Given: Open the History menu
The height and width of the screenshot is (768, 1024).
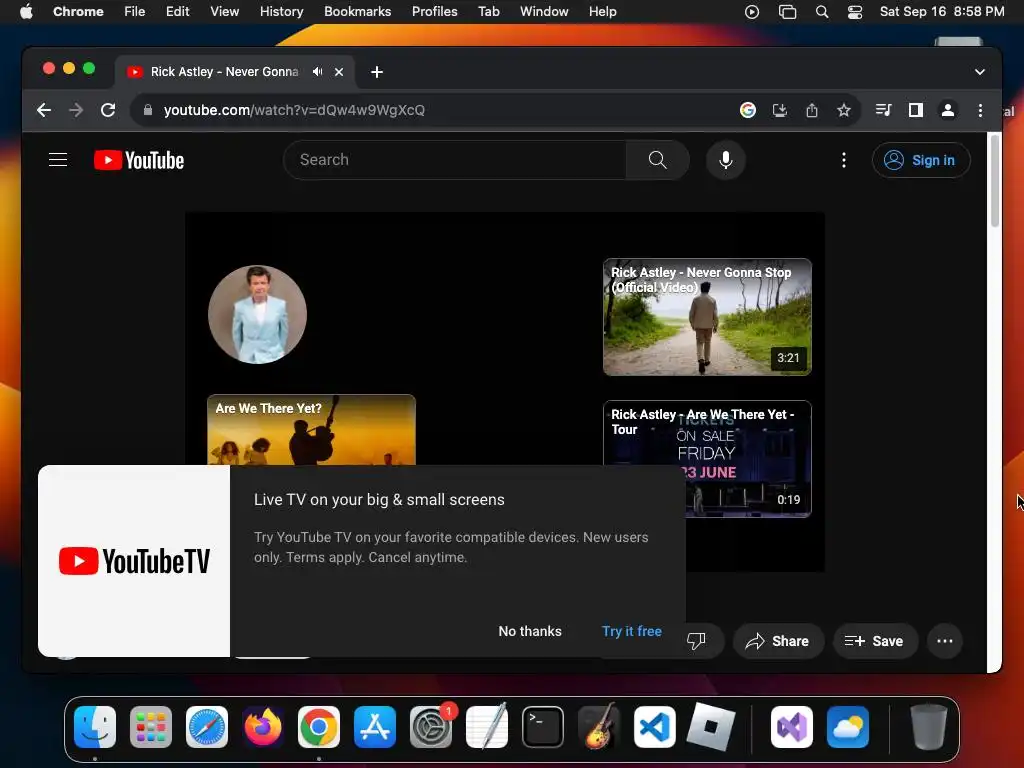Looking at the screenshot, I should coord(281,12).
